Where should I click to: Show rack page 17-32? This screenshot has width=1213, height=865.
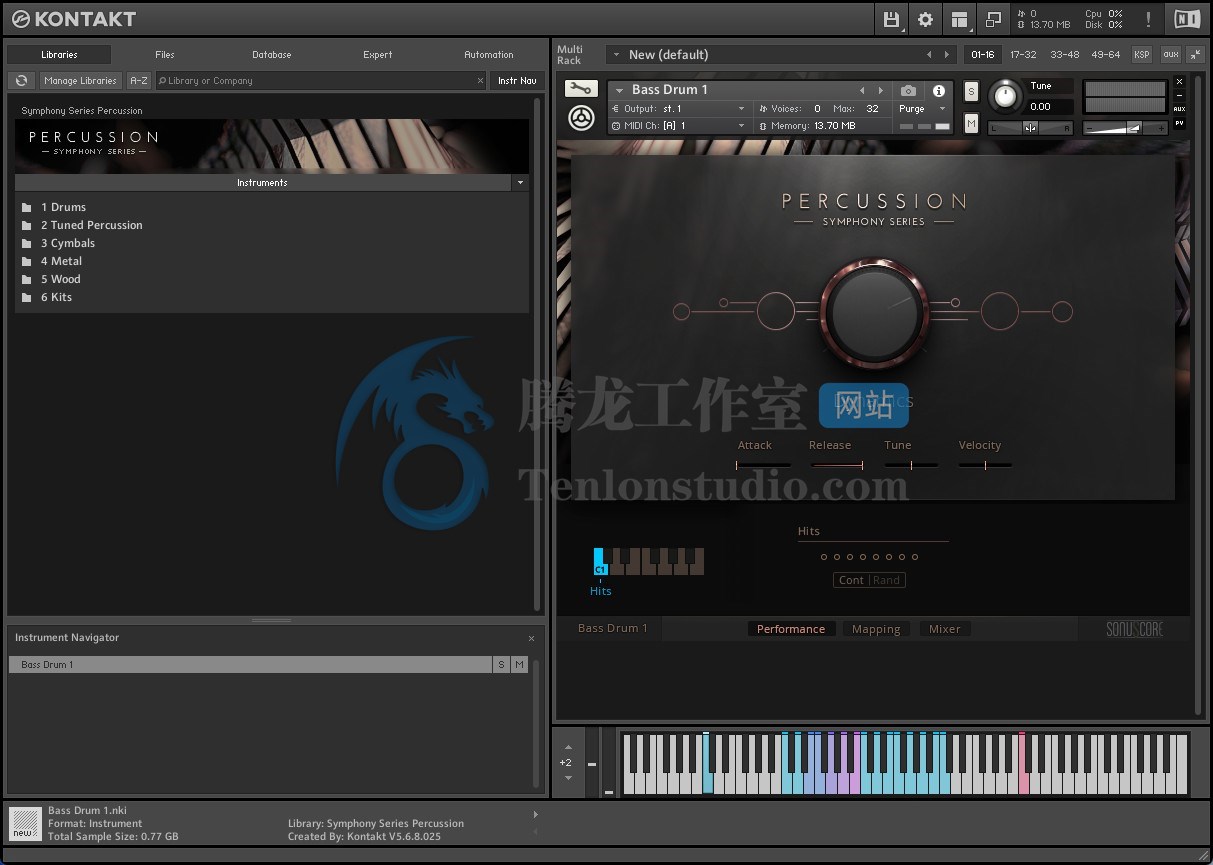click(x=1023, y=55)
